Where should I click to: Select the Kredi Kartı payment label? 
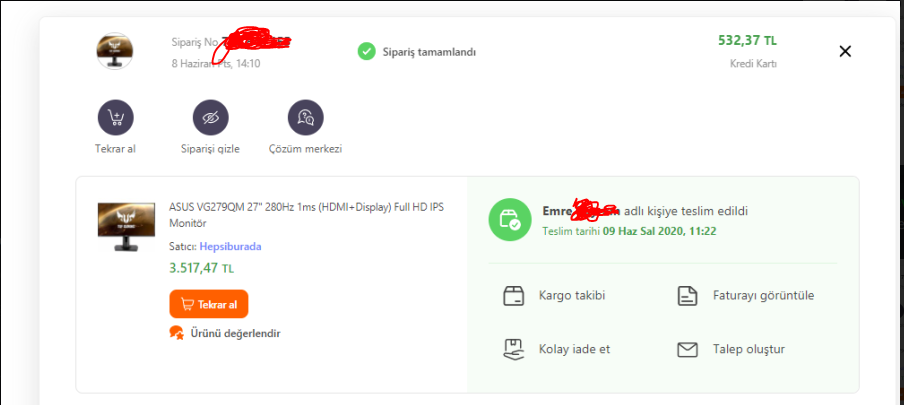tap(753, 63)
